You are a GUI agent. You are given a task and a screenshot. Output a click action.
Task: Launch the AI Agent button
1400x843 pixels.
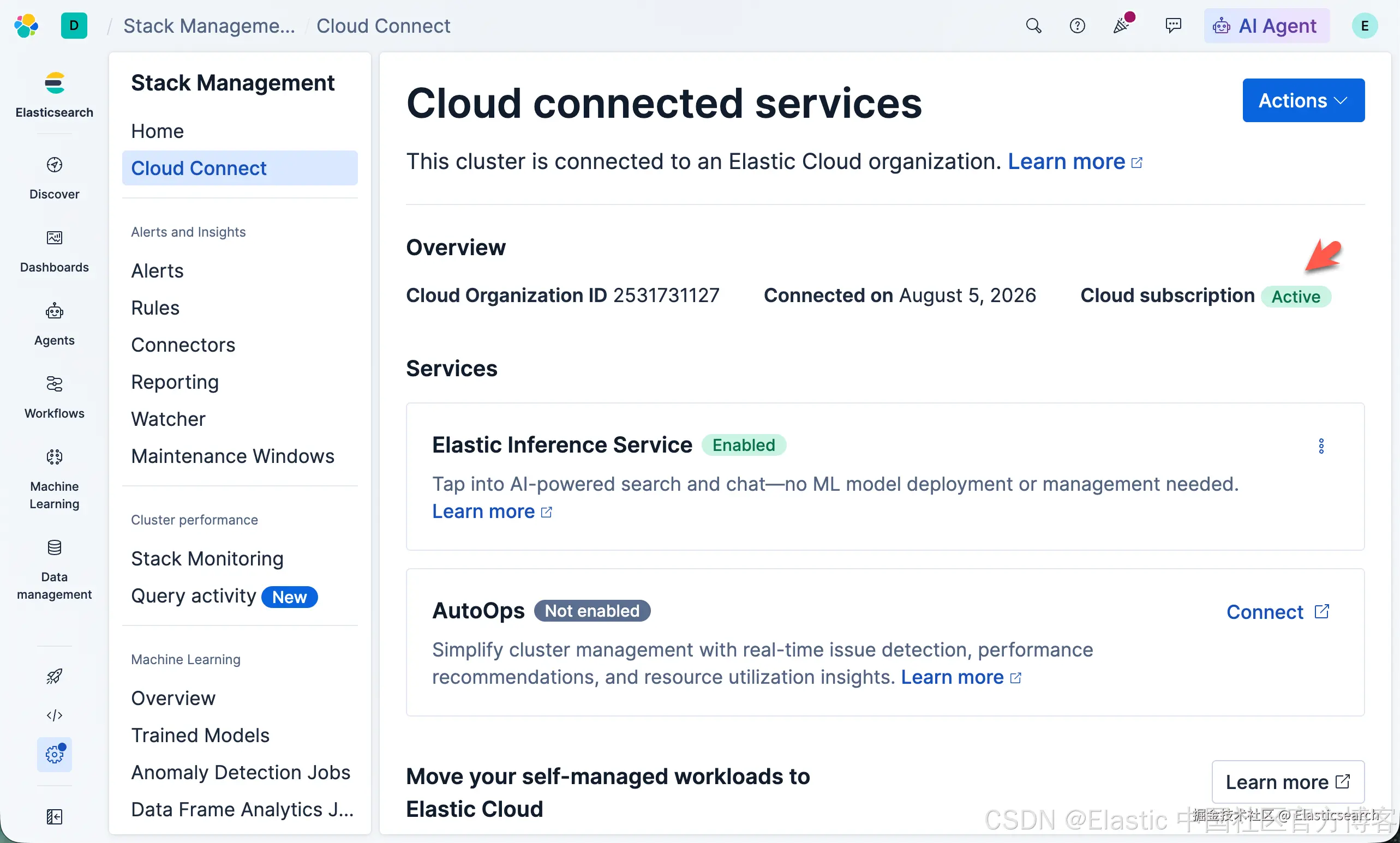pyautogui.click(x=1266, y=26)
